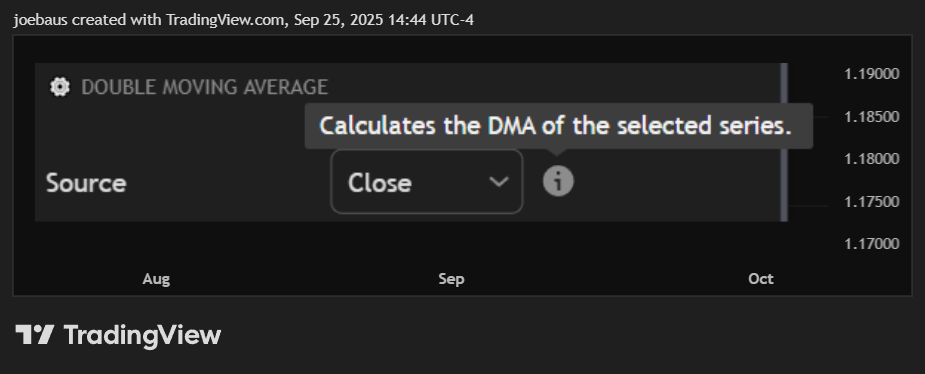The image size is (925, 374).
Task: Click the TradingView wordmark text
Action: 142,335
